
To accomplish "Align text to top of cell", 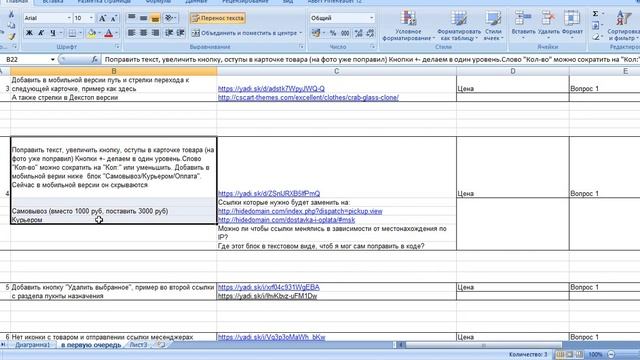I will (131, 18).
